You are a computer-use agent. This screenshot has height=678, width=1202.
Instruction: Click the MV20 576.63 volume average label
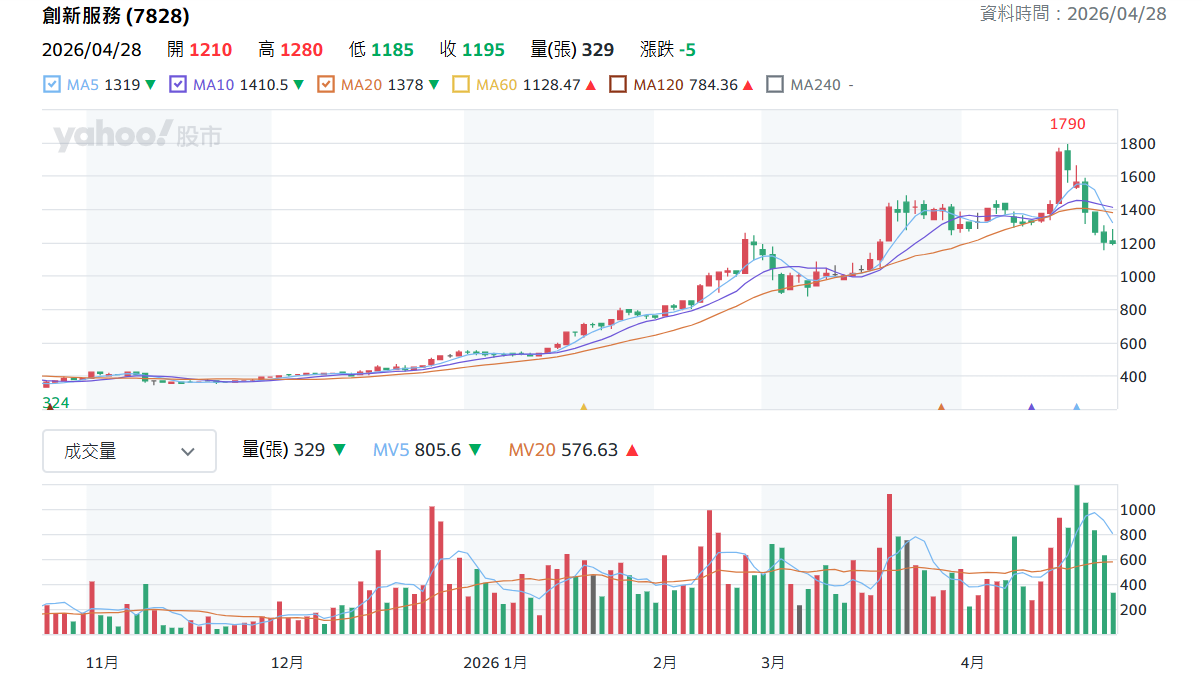click(x=562, y=450)
